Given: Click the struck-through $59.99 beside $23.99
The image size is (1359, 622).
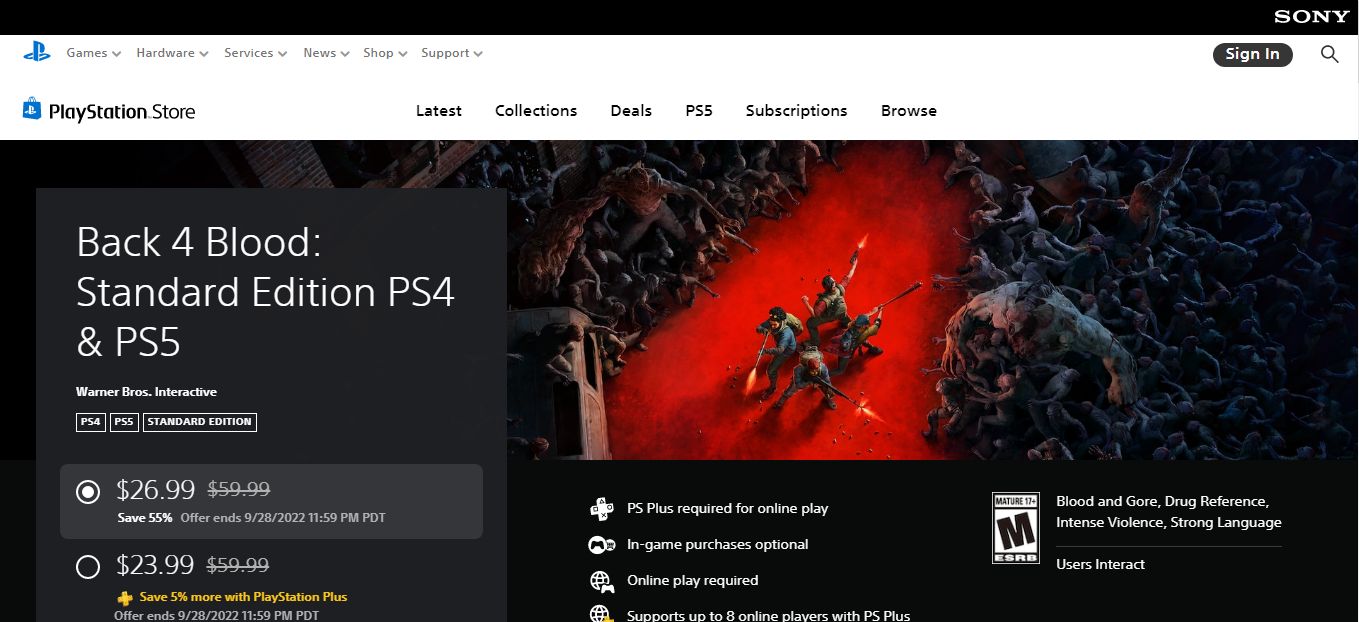Looking at the screenshot, I should (x=238, y=565).
